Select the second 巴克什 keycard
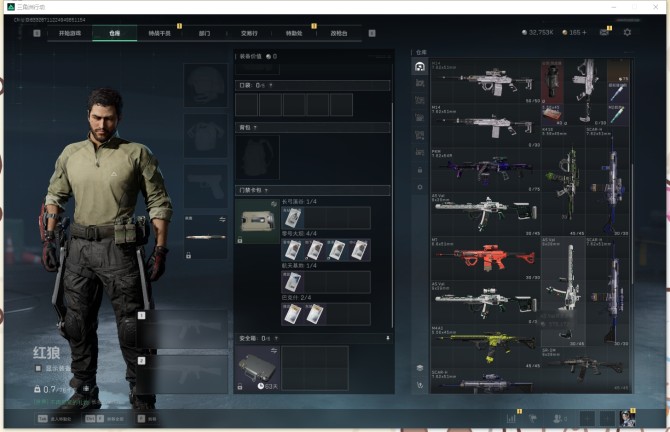670x432 pixels. (x=314, y=314)
